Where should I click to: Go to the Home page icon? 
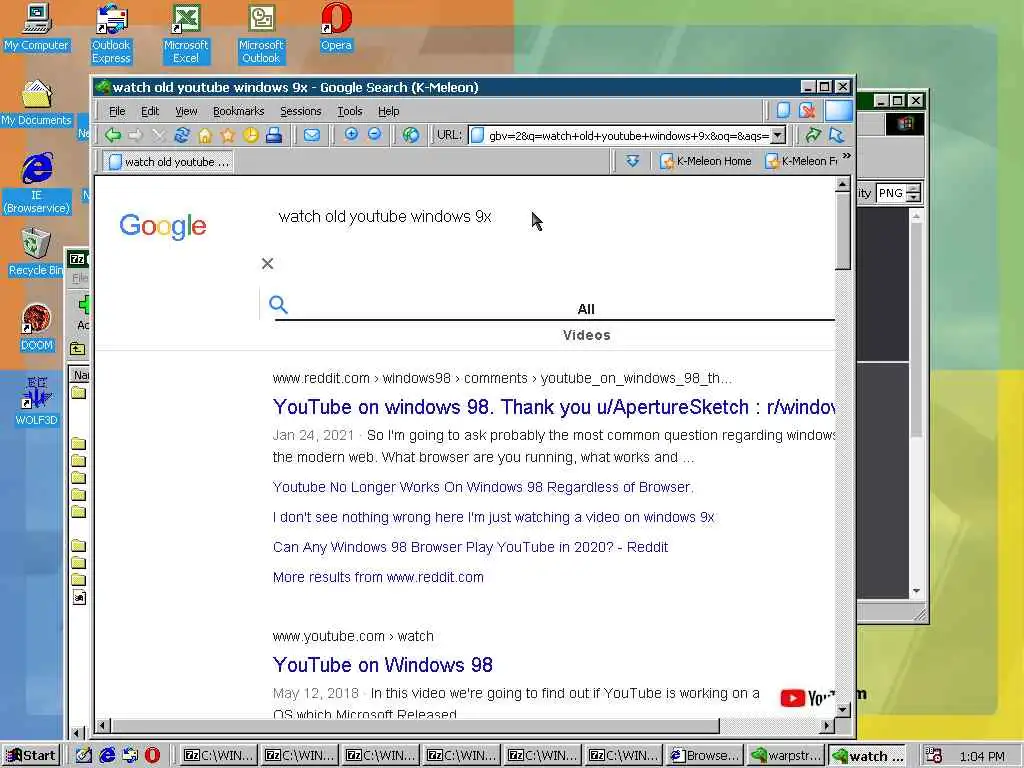[x=205, y=135]
